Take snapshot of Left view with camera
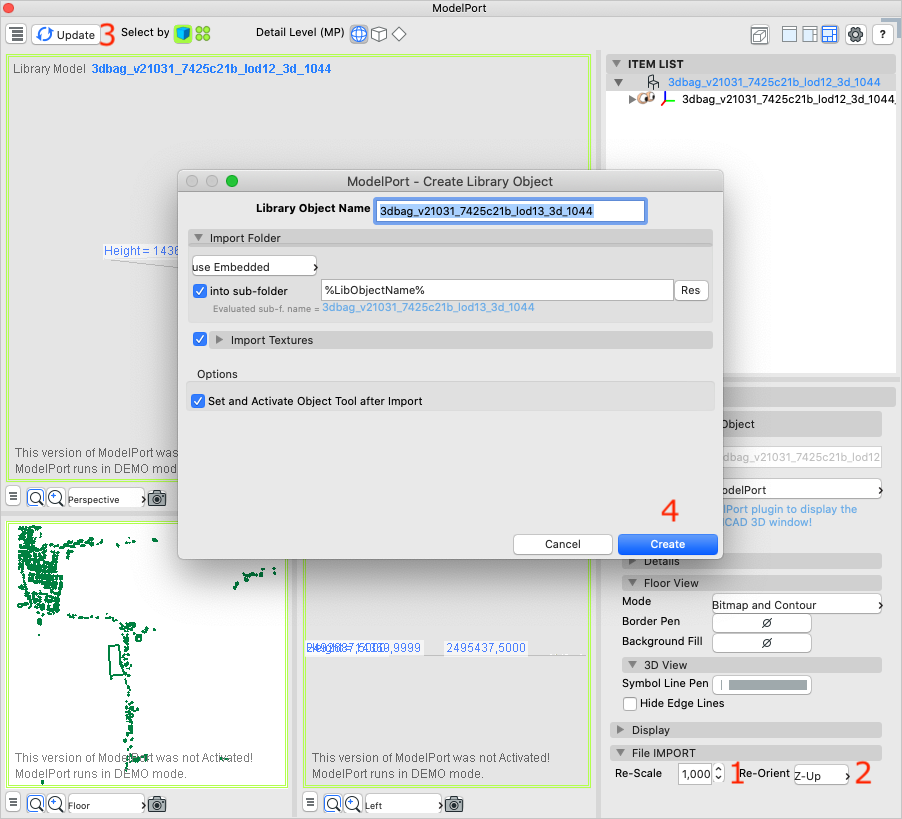This screenshot has width=902, height=819. click(x=454, y=804)
